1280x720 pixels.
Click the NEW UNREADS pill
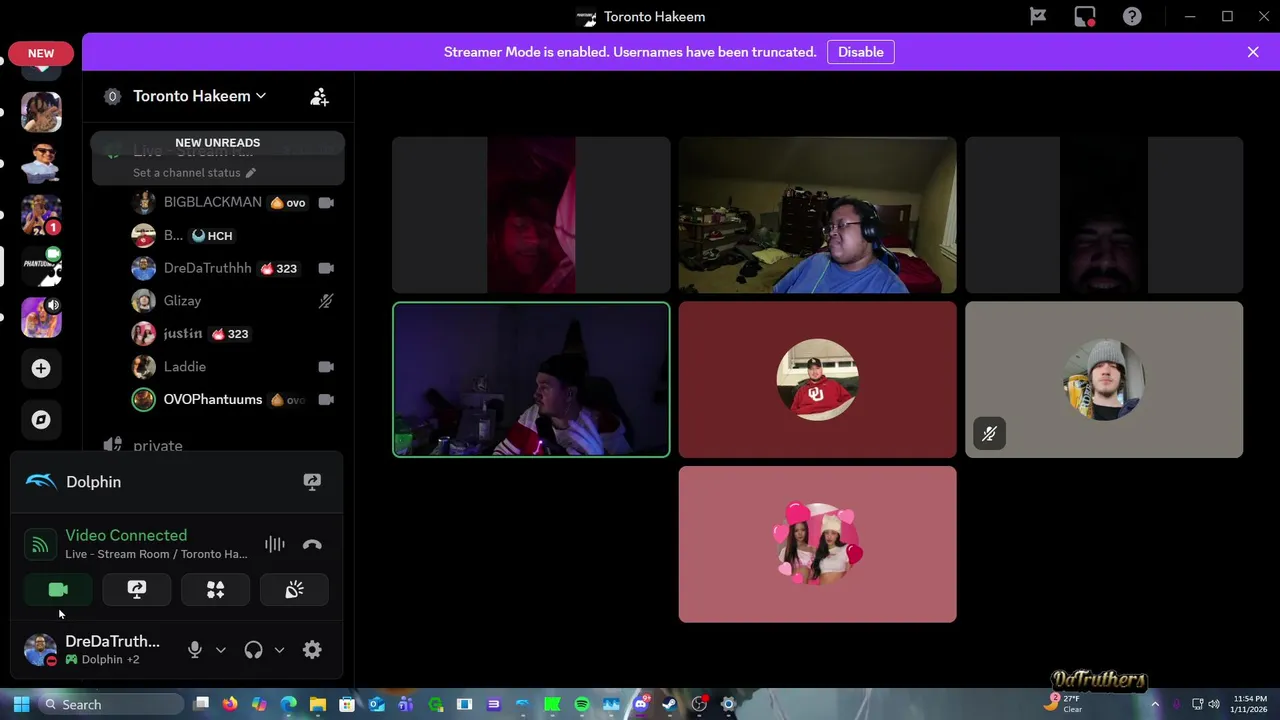217,143
